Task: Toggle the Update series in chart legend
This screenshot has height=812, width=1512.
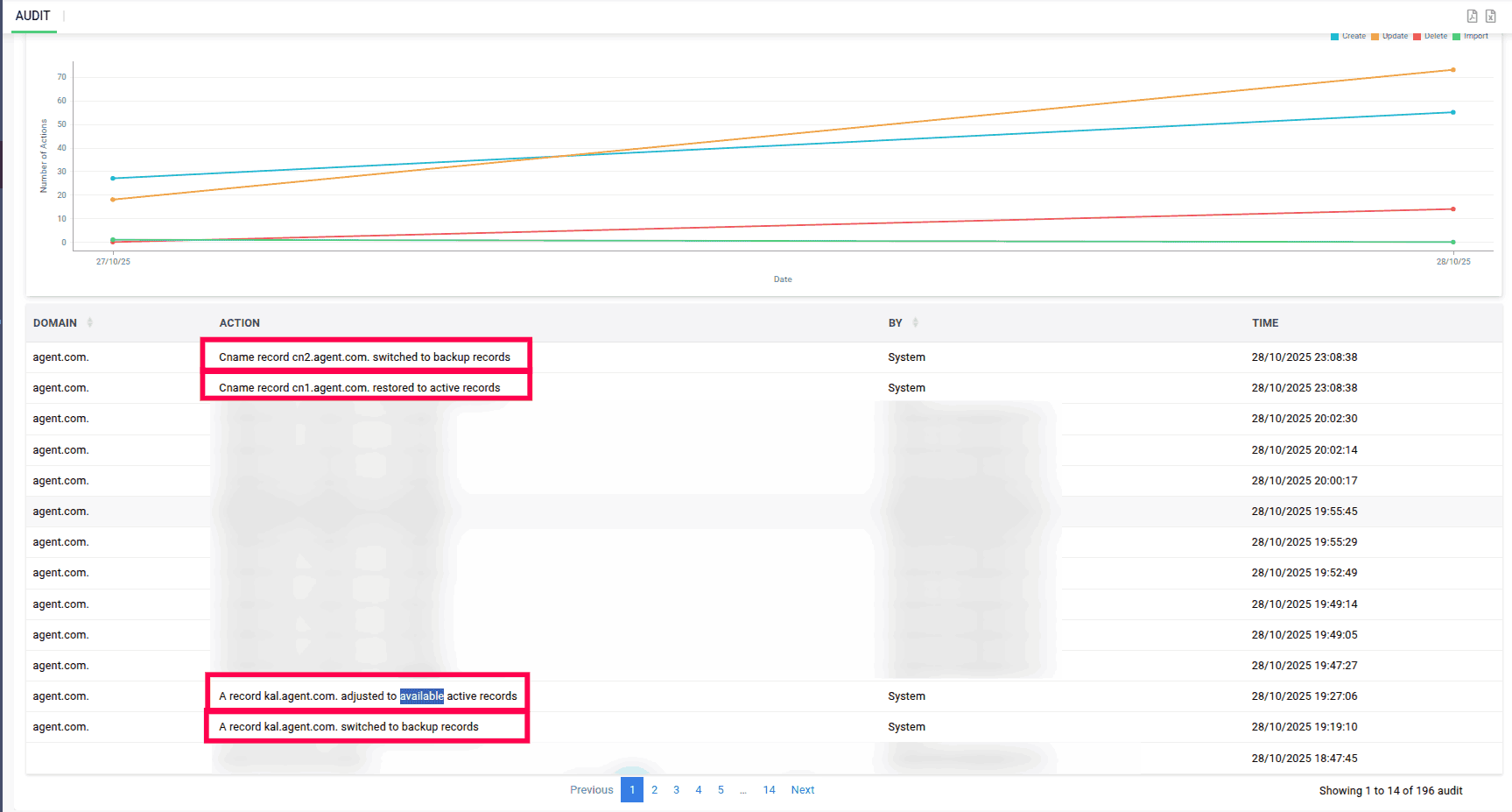Action: pyautogui.click(x=1389, y=36)
